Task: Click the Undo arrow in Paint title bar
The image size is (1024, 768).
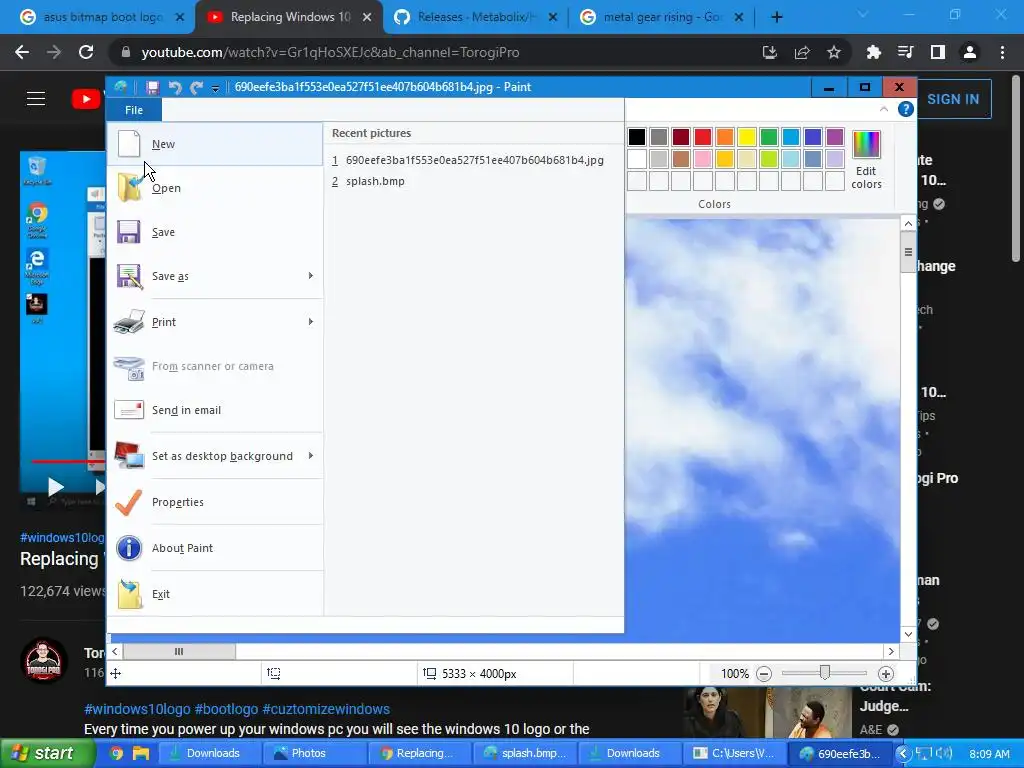Action: 174,88
